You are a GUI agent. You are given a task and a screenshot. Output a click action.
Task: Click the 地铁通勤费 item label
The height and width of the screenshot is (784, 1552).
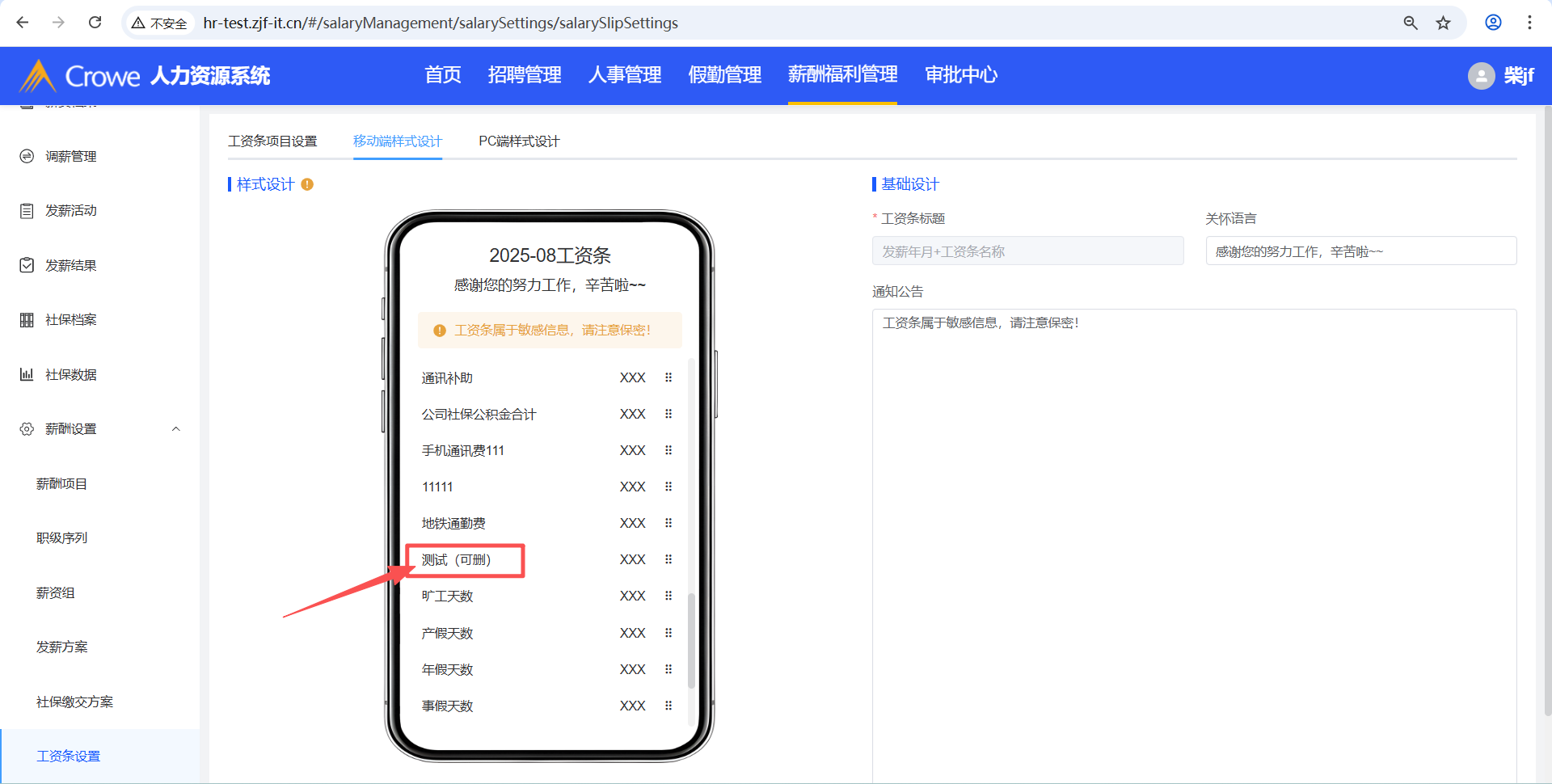coord(453,524)
